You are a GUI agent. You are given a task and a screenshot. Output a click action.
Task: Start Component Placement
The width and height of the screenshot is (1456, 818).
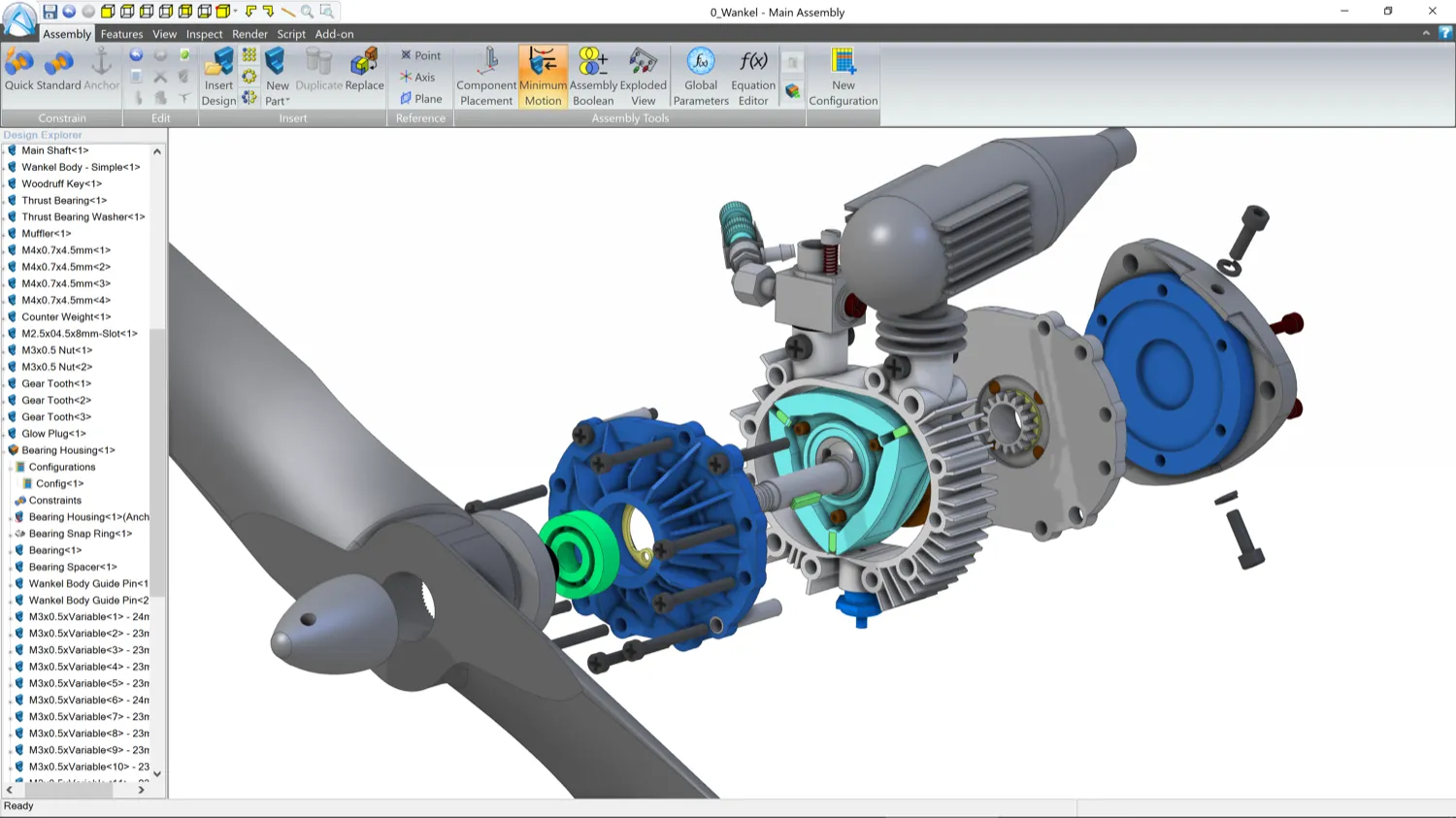coord(485,75)
